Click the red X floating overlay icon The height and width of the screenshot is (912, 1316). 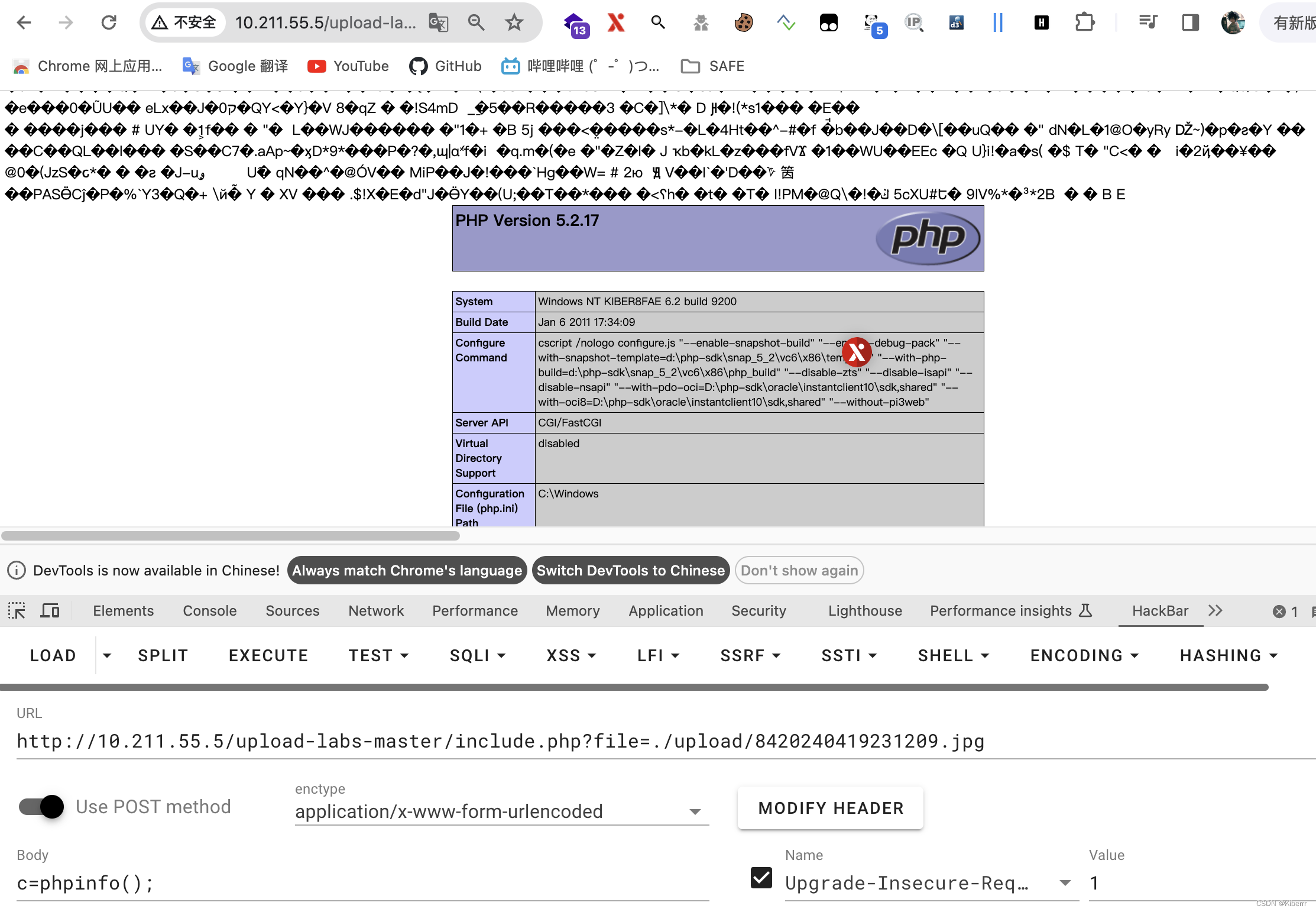[x=857, y=352]
